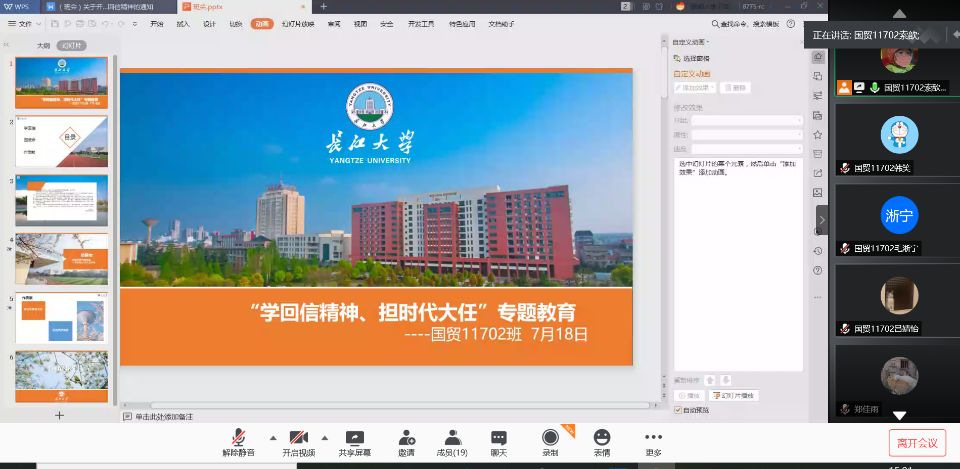Screen dimensions: 960x469
Task: Open the 表情 emoji reactions icon
Action: (x=601, y=438)
